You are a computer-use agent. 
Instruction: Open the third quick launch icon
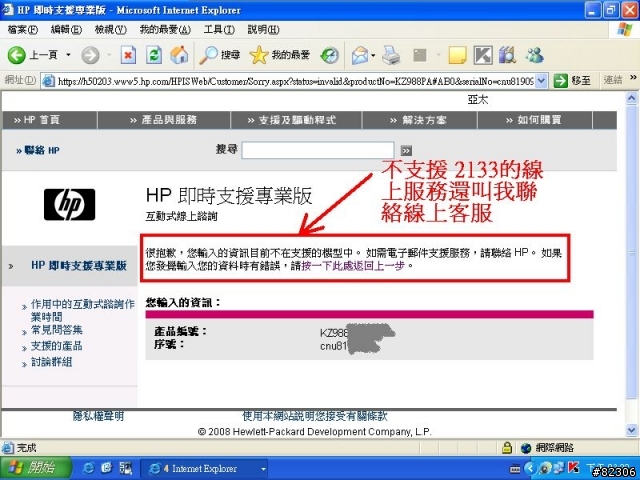pos(125,468)
